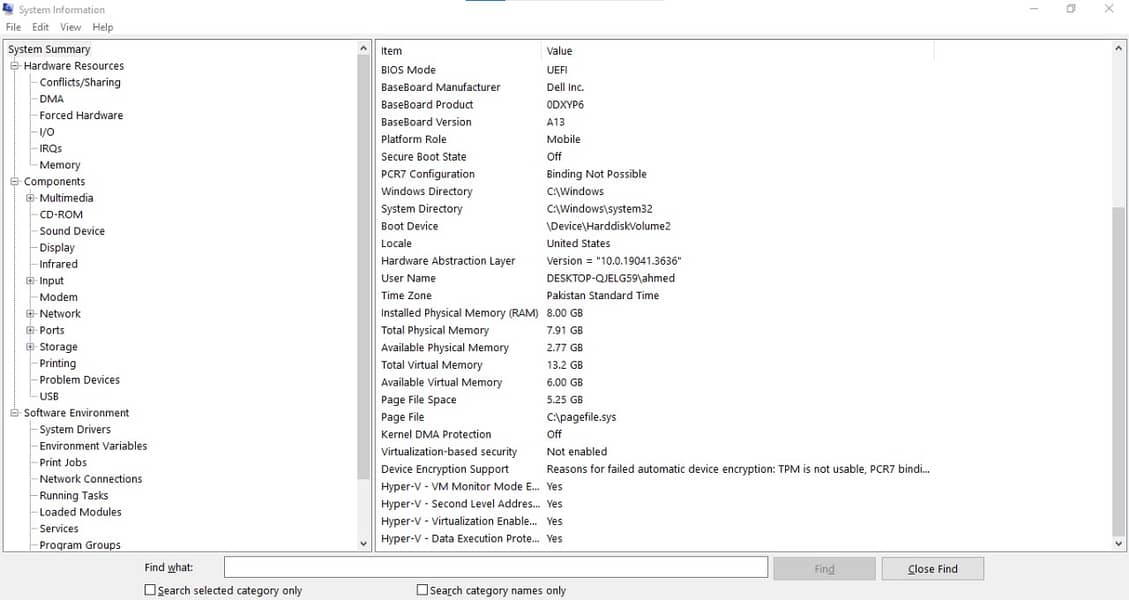Open Running Tasks in the tree
Screen dimensions: 1129x600
[73, 495]
